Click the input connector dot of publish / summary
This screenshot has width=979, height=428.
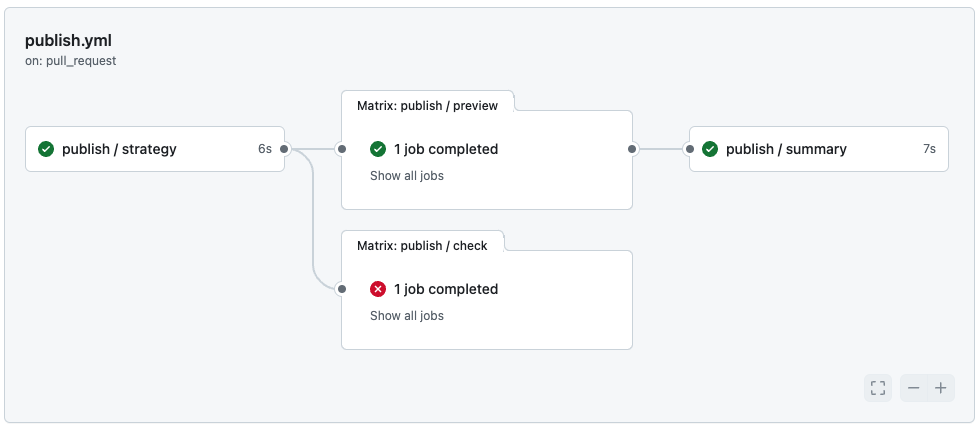(689, 149)
